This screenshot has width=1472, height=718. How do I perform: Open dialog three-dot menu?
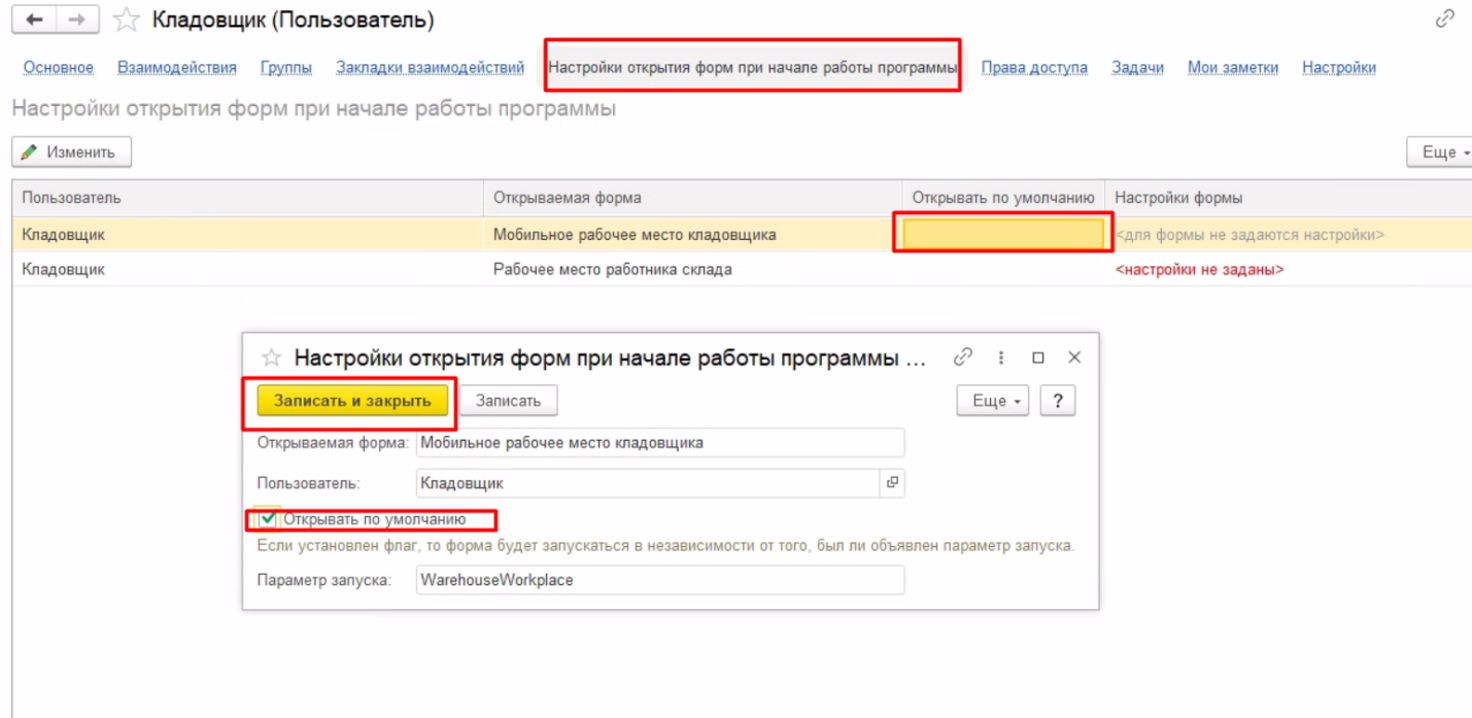point(1001,357)
